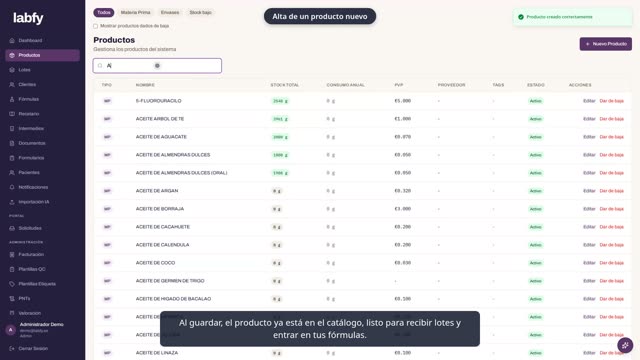
Task: Open Lotes menu label in sidebar
Action: [24, 70]
